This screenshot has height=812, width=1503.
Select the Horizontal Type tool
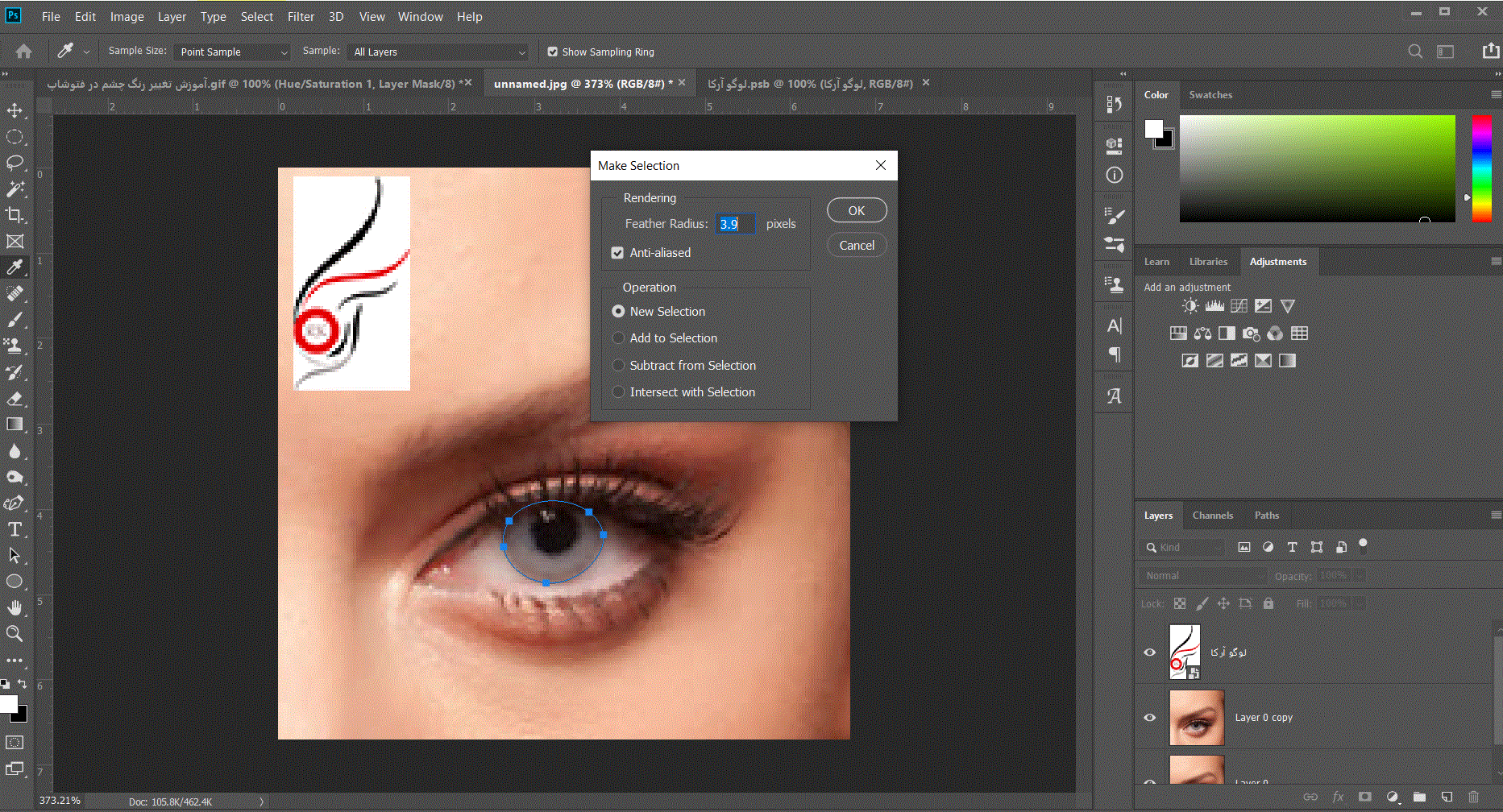pyautogui.click(x=15, y=529)
